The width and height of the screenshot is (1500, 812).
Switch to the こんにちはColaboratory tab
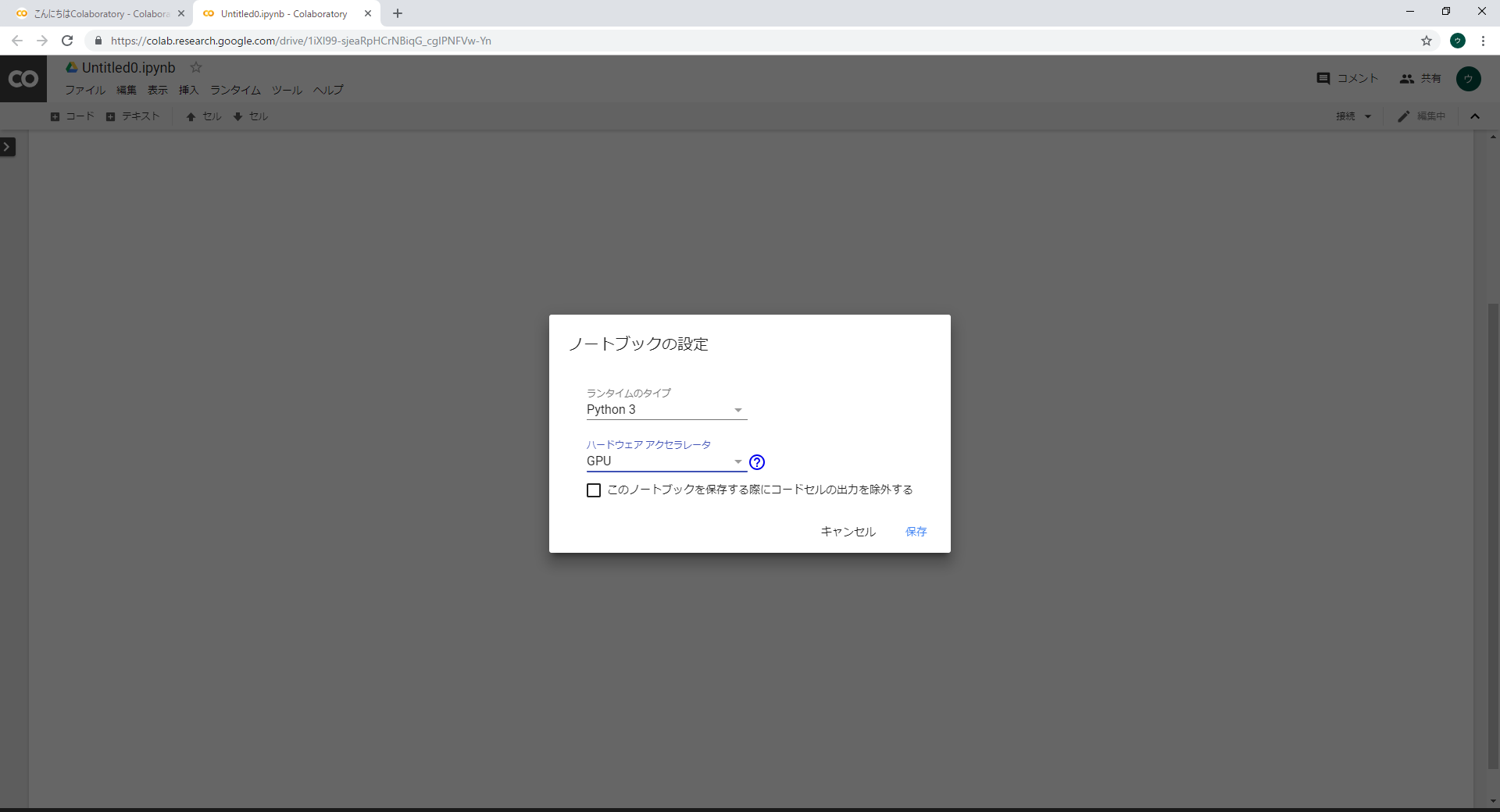pos(94,13)
